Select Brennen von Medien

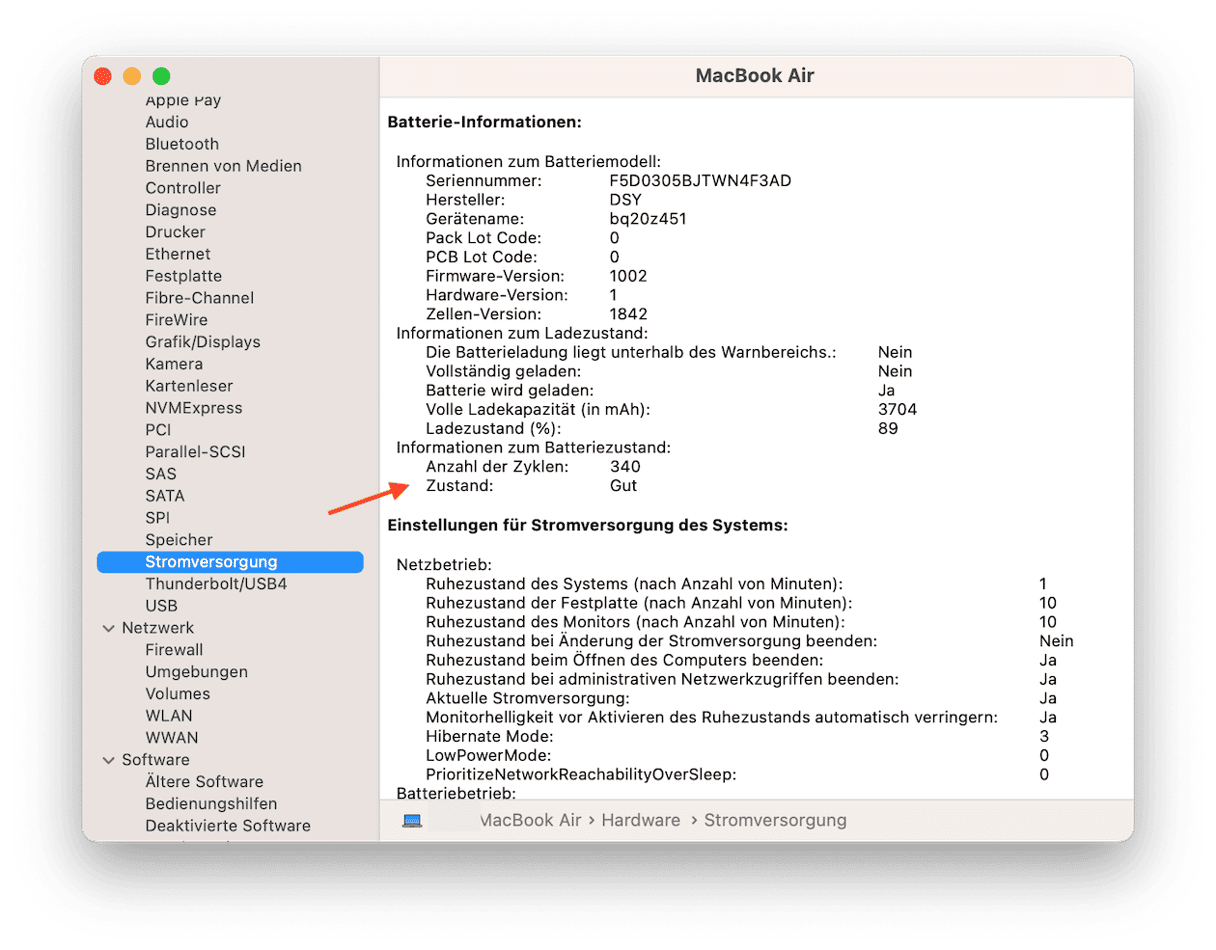coord(223,166)
